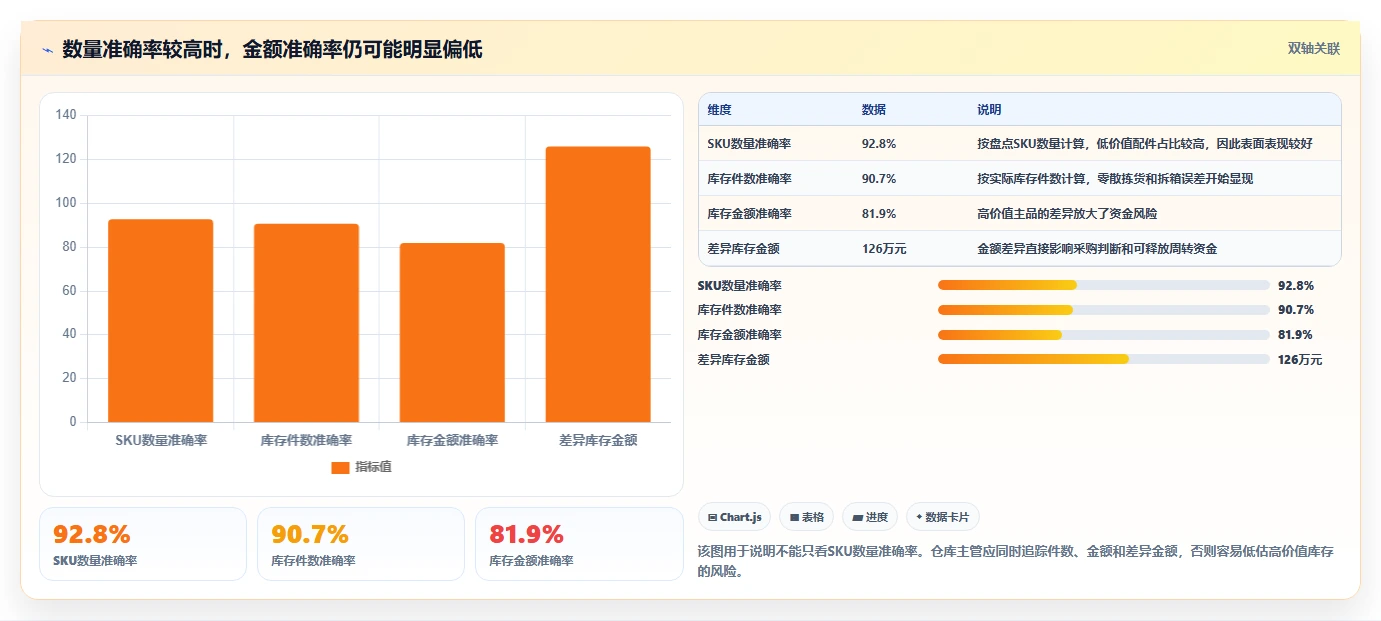Click description starting 按盘点SKU数量计算
1381x621 pixels.
coord(1144,144)
